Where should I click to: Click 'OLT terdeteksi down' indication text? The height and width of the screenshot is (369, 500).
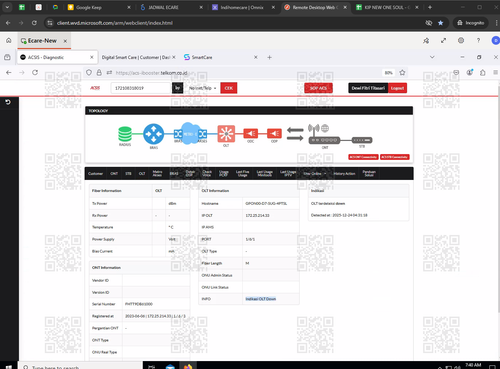(x=328, y=203)
